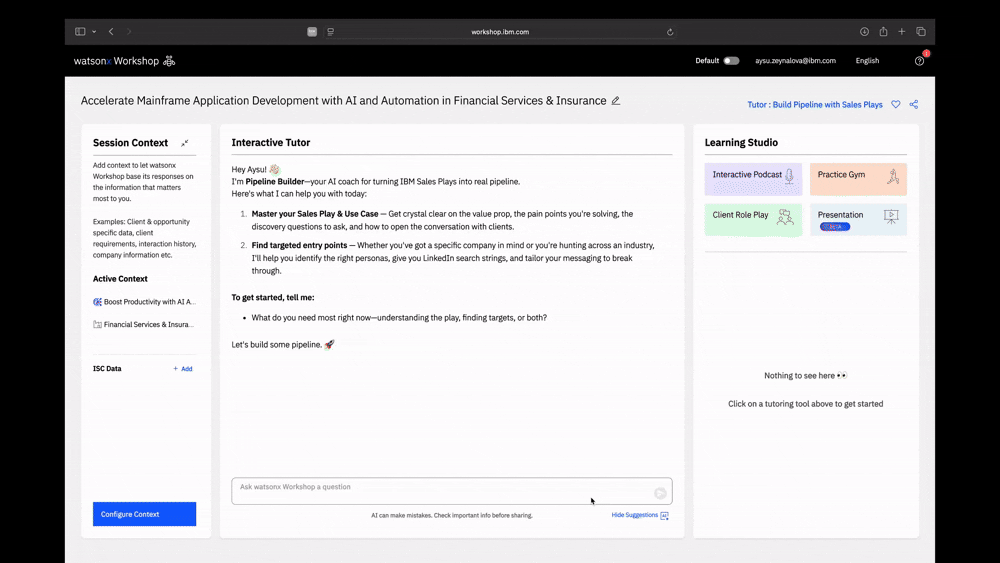Open the Practice Gym tool

click(858, 179)
